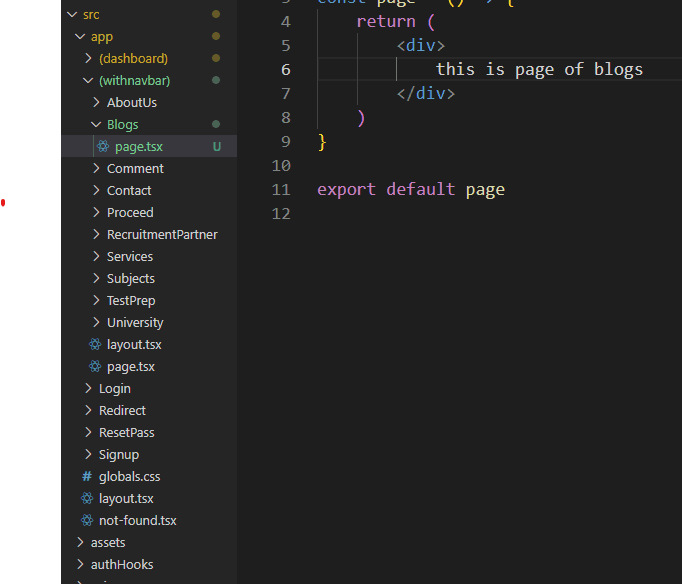This screenshot has width=682, height=584.
Task: Click React icon of Blogs page.tsx
Action: pyautogui.click(x=103, y=146)
